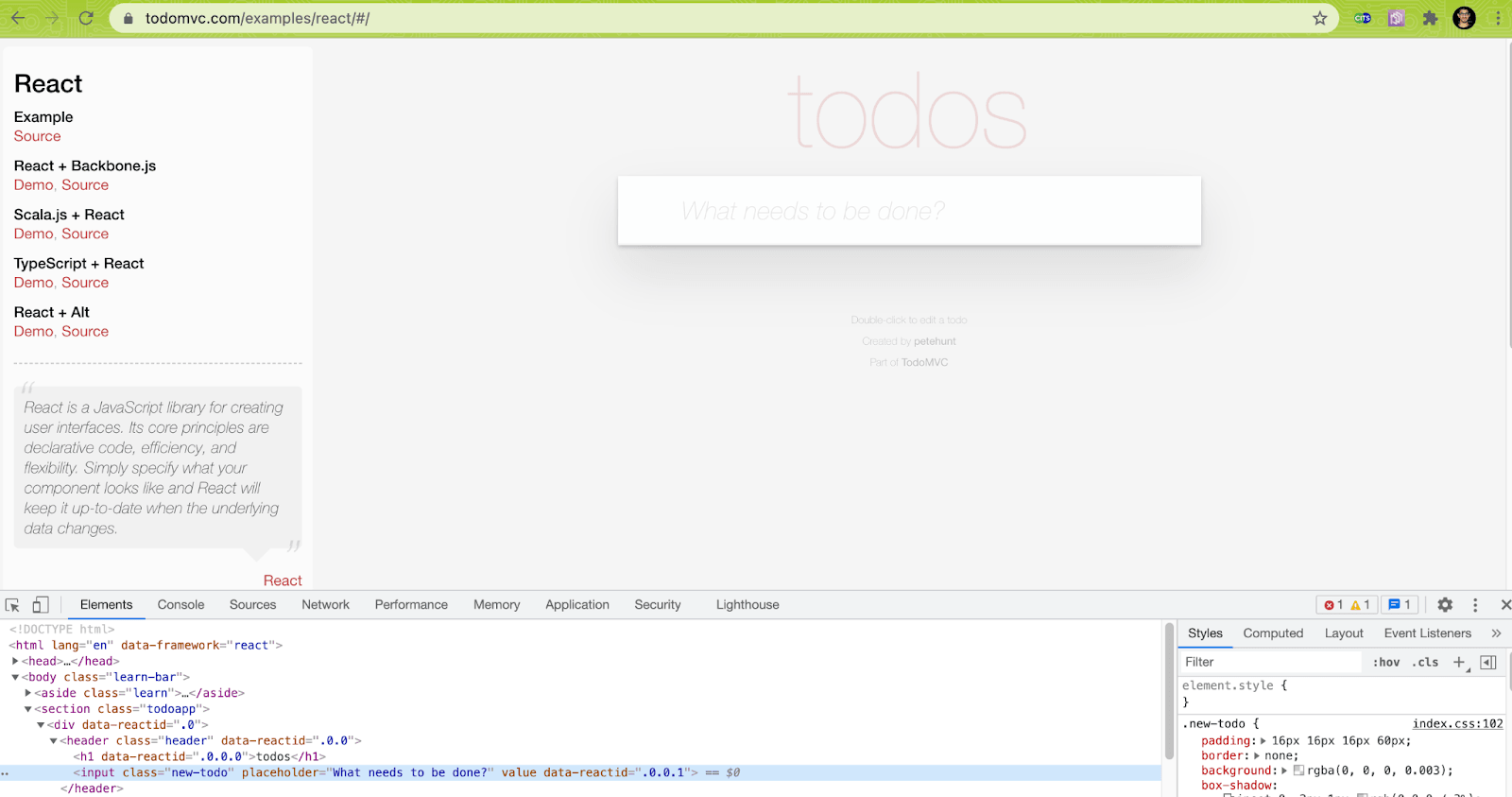Expand the border shorthand property
The height and width of the screenshot is (797, 1512).
point(1257,755)
